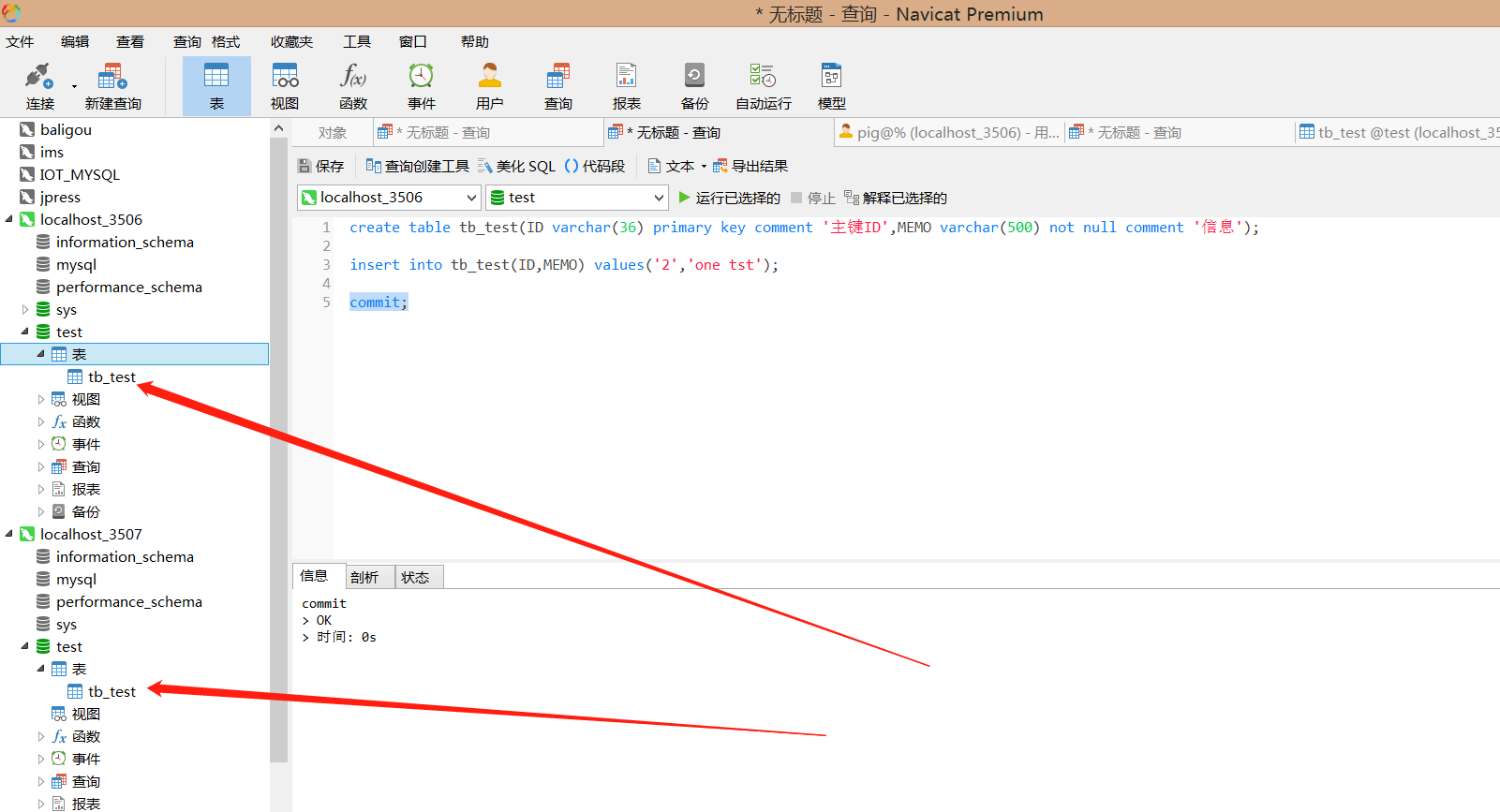Open dropdown arrow next to 连接 icon
Viewport: 1500px width, 812px height.
(74, 87)
